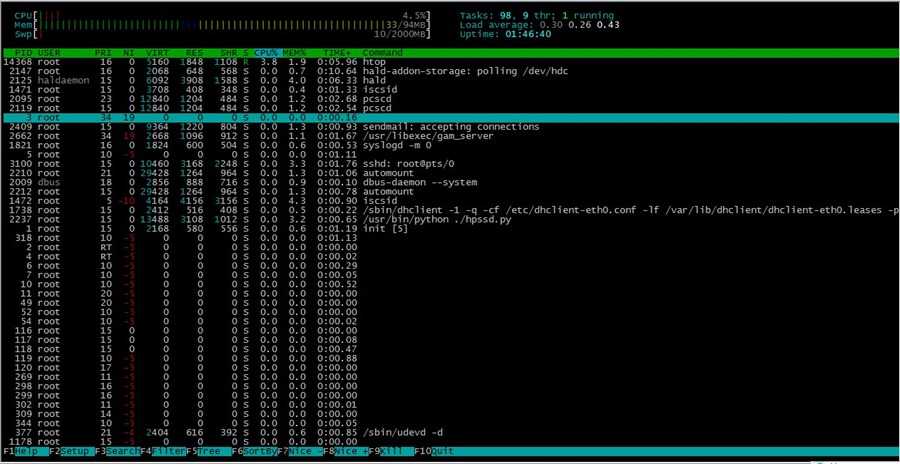Activate F3 Search in footer bar
The width and height of the screenshot is (900, 464).
pos(117,451)
